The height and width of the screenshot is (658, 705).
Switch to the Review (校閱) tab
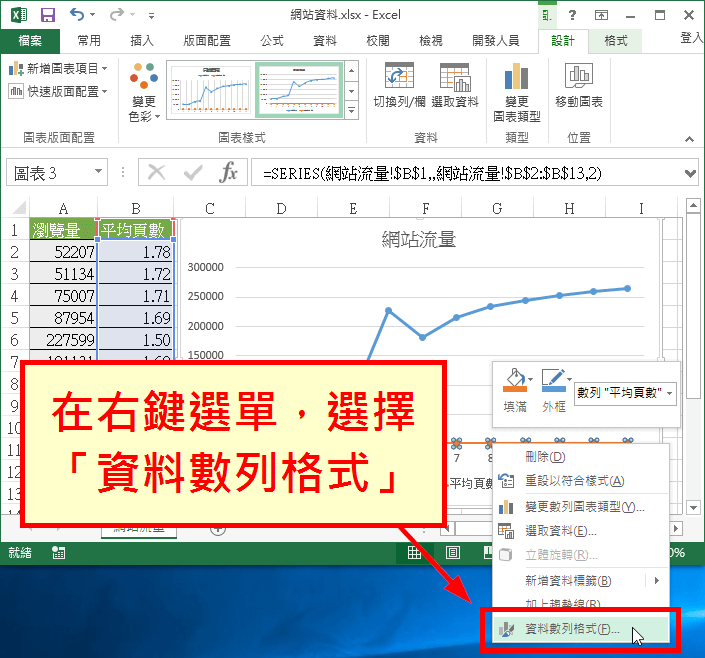click(378, 41)
